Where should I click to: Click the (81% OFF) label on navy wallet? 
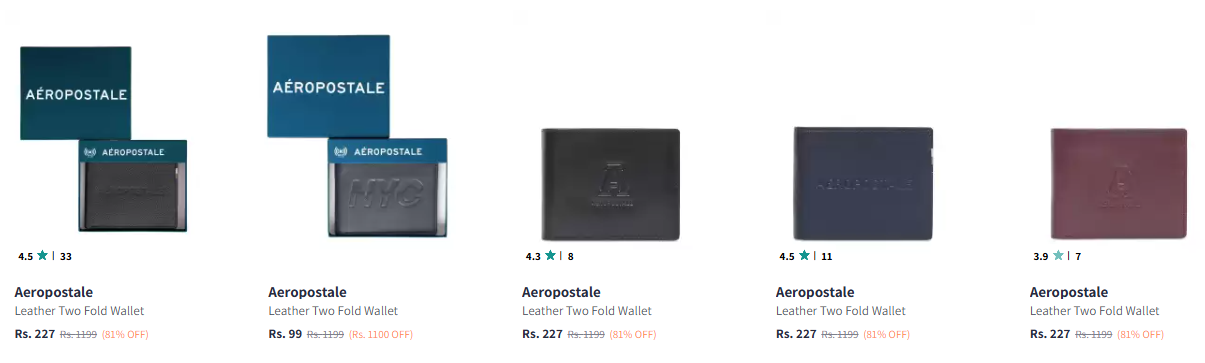(x=887, y=335)
